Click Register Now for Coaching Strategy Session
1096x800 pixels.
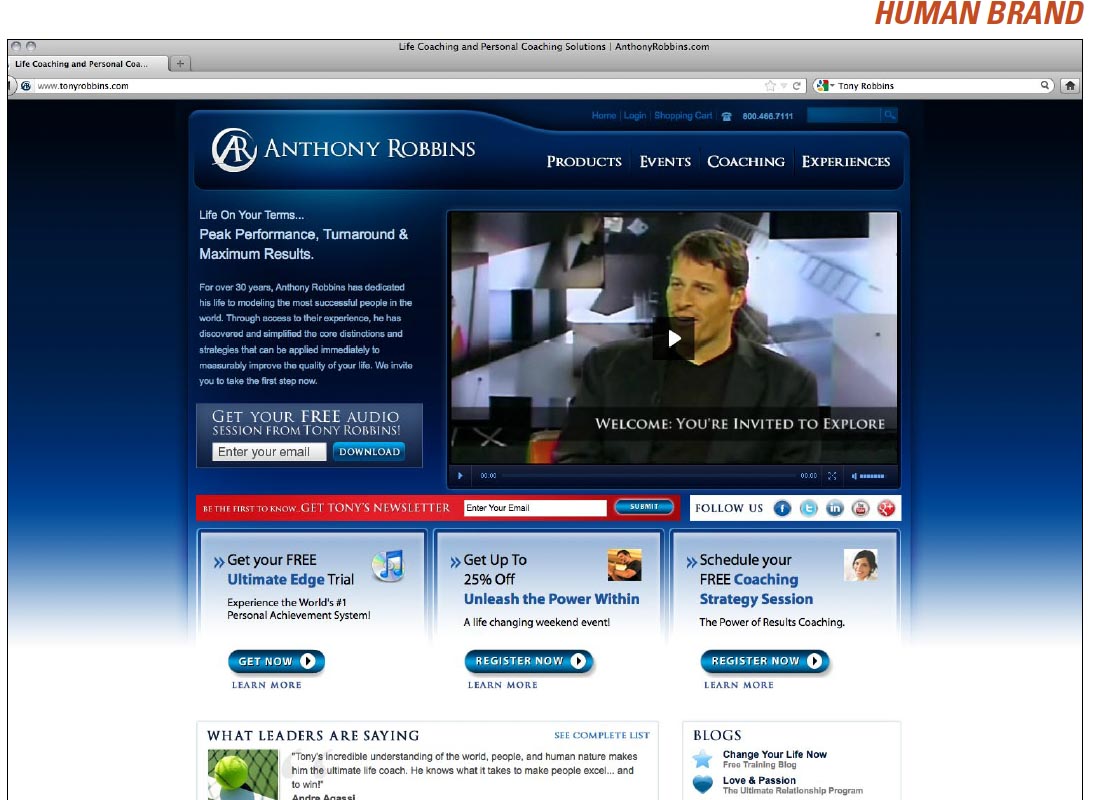click(765, 661)
